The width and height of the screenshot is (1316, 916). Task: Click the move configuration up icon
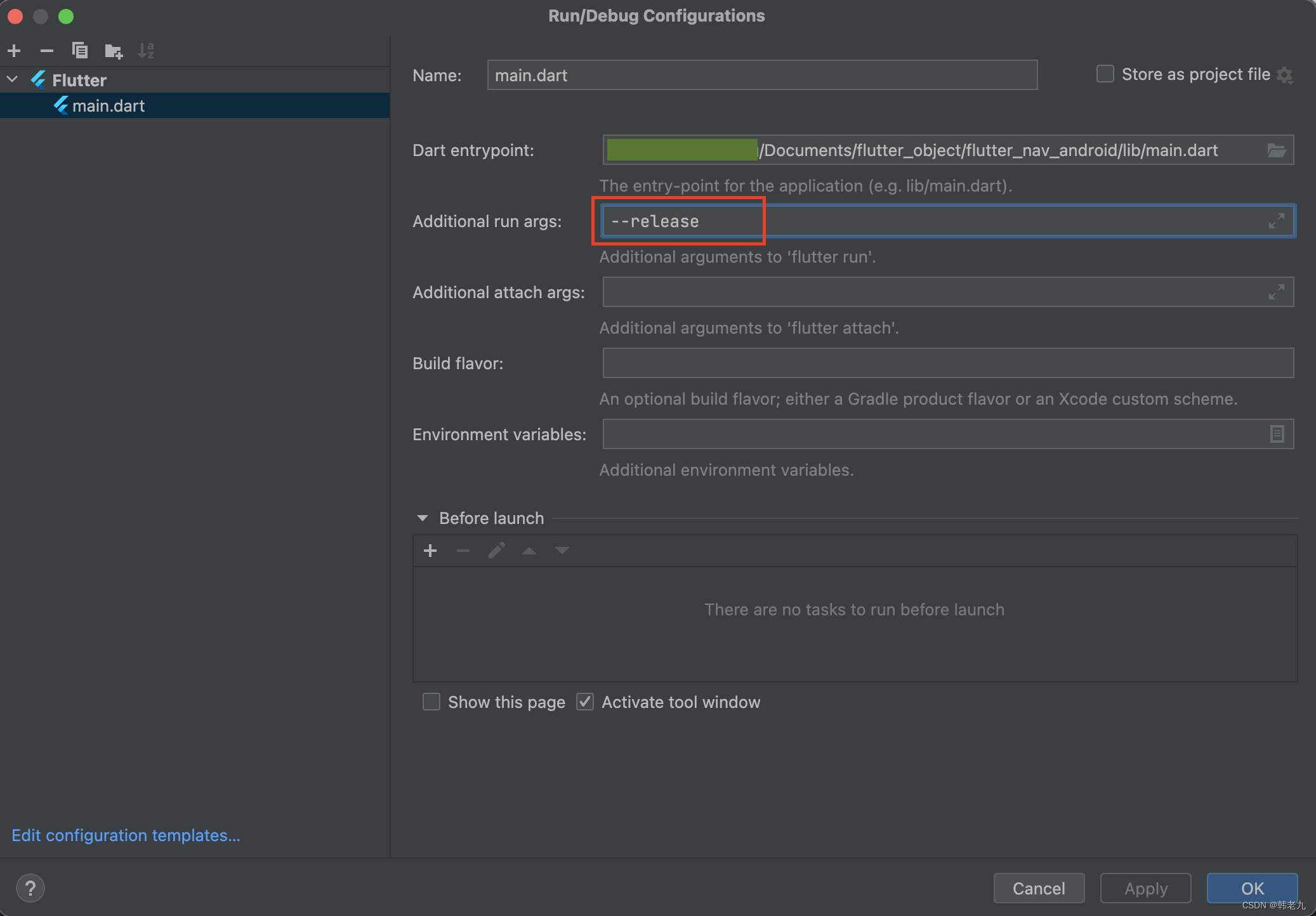(530, 551)
